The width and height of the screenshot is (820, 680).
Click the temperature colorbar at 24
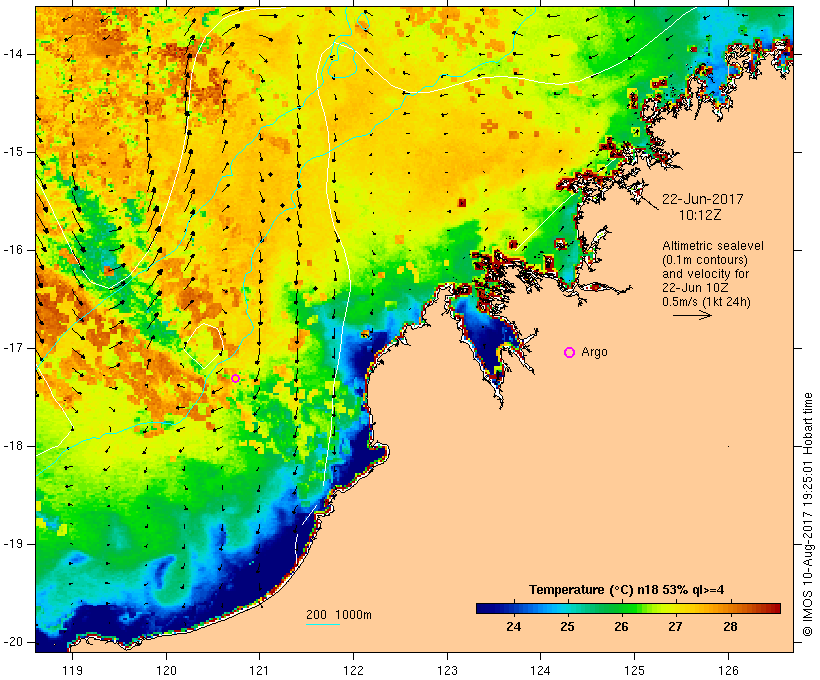point(514,608)
